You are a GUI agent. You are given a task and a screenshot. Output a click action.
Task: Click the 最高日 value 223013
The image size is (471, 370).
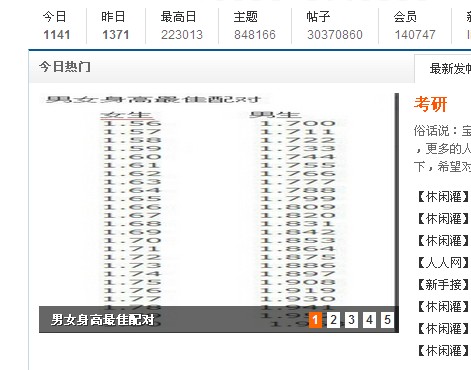182,35
